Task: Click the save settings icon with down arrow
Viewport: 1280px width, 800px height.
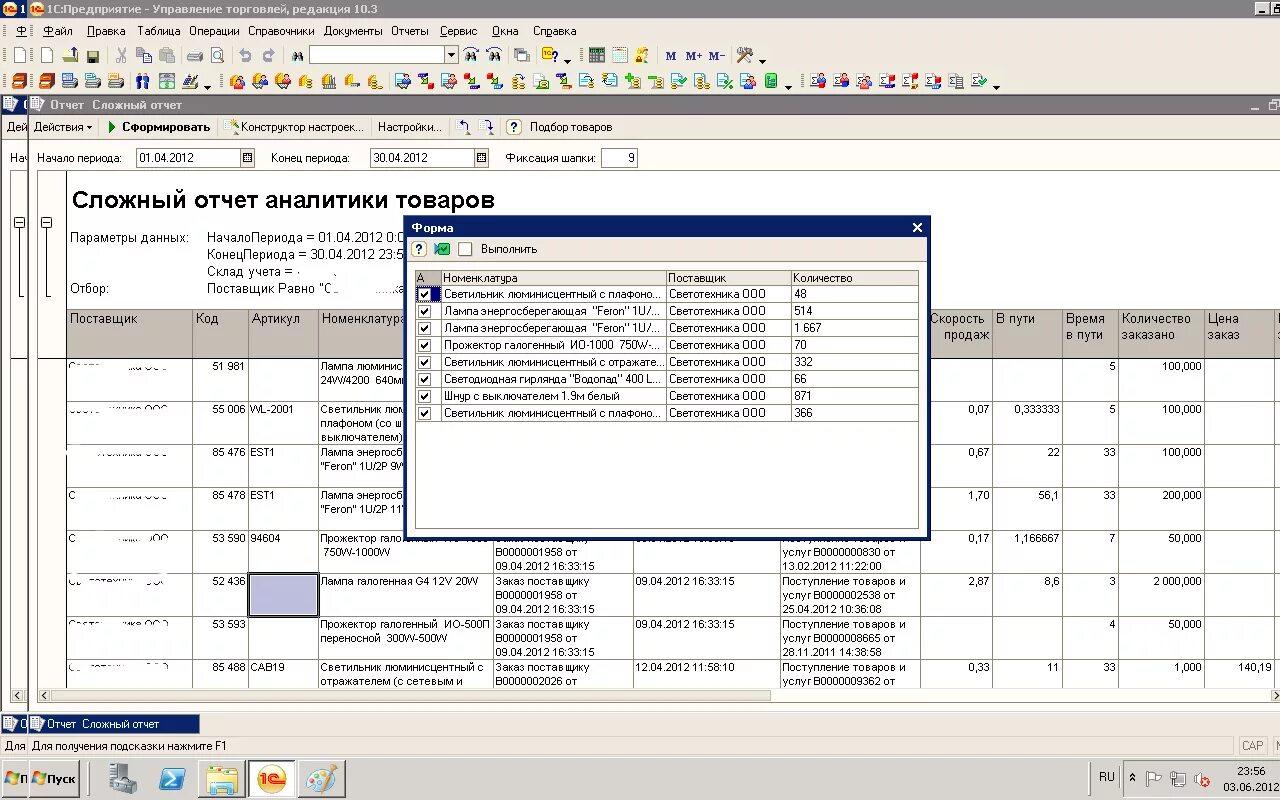Action: pos(486,127)
